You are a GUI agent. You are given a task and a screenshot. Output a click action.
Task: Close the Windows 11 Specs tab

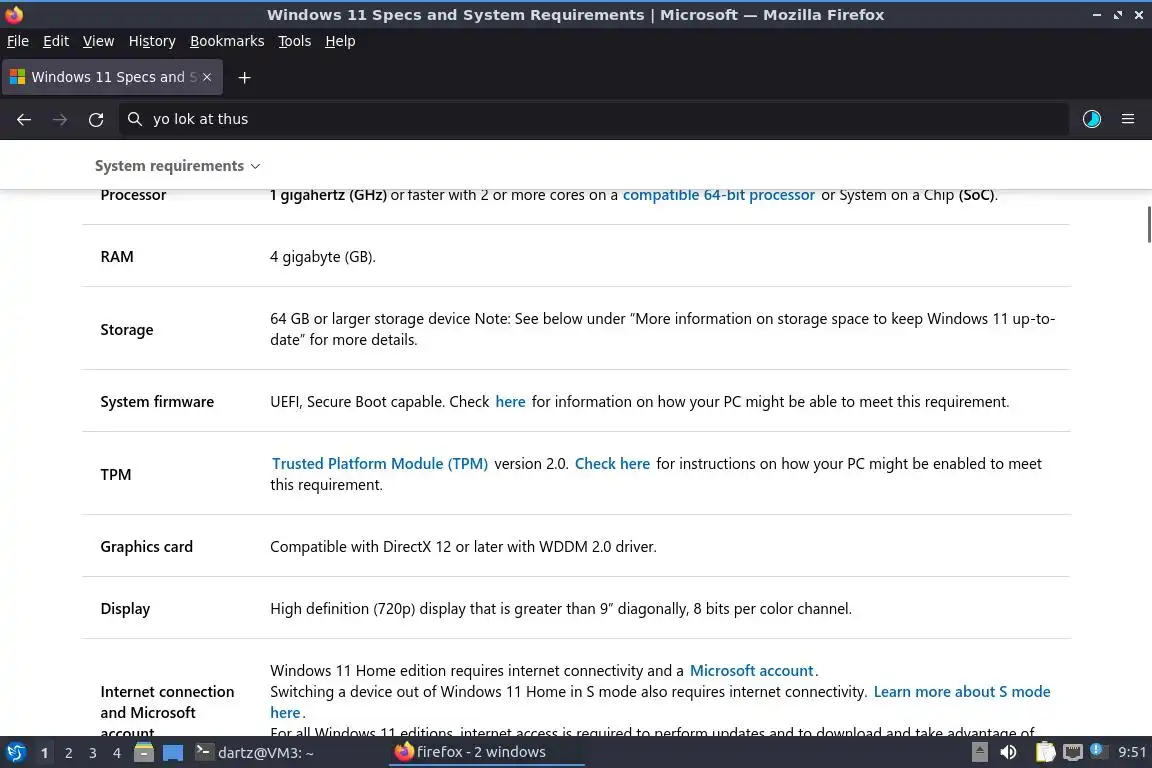(x=207, y=76)
